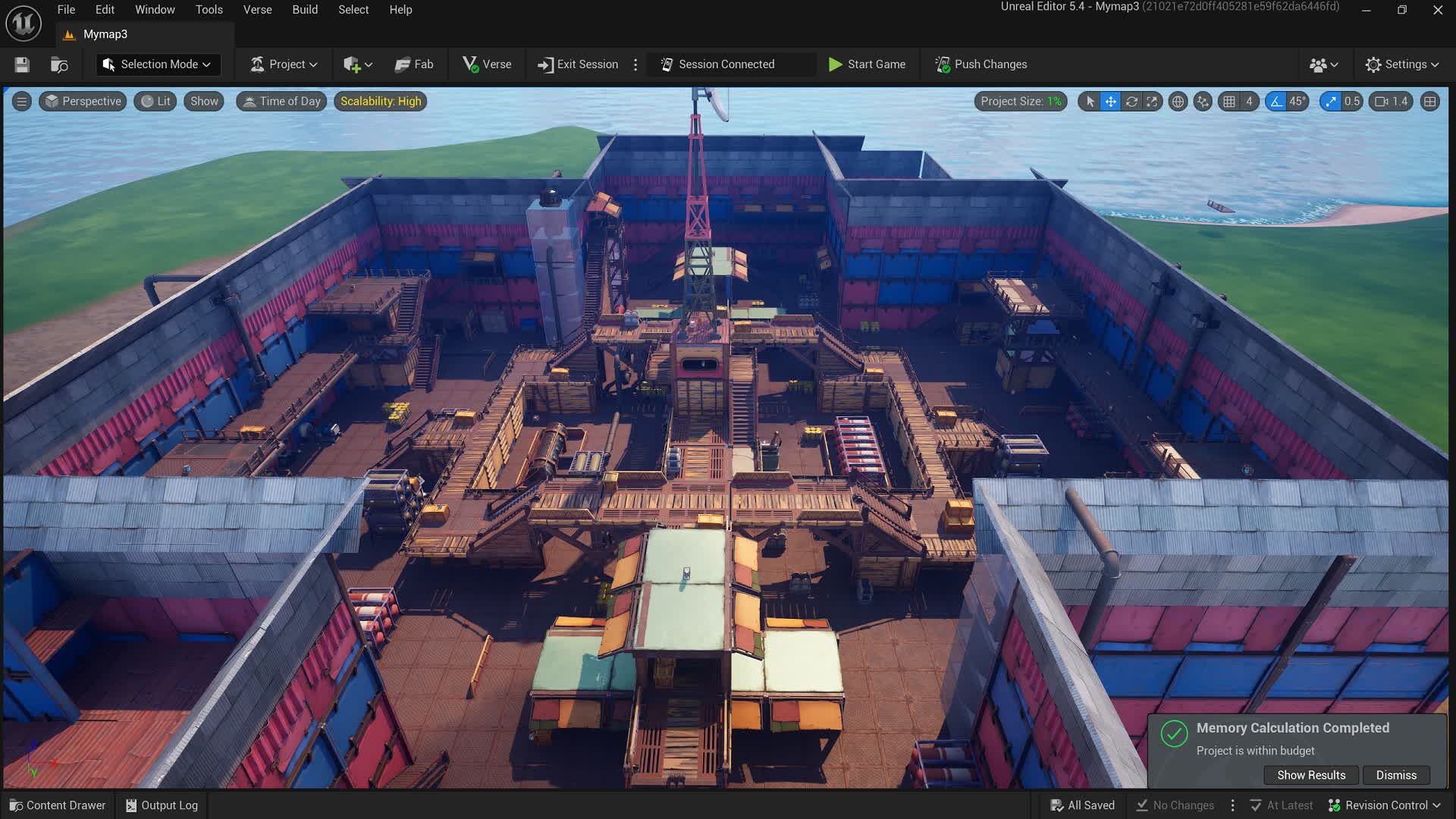
Task: Exit the current session
Action: (x=578, y=64)
